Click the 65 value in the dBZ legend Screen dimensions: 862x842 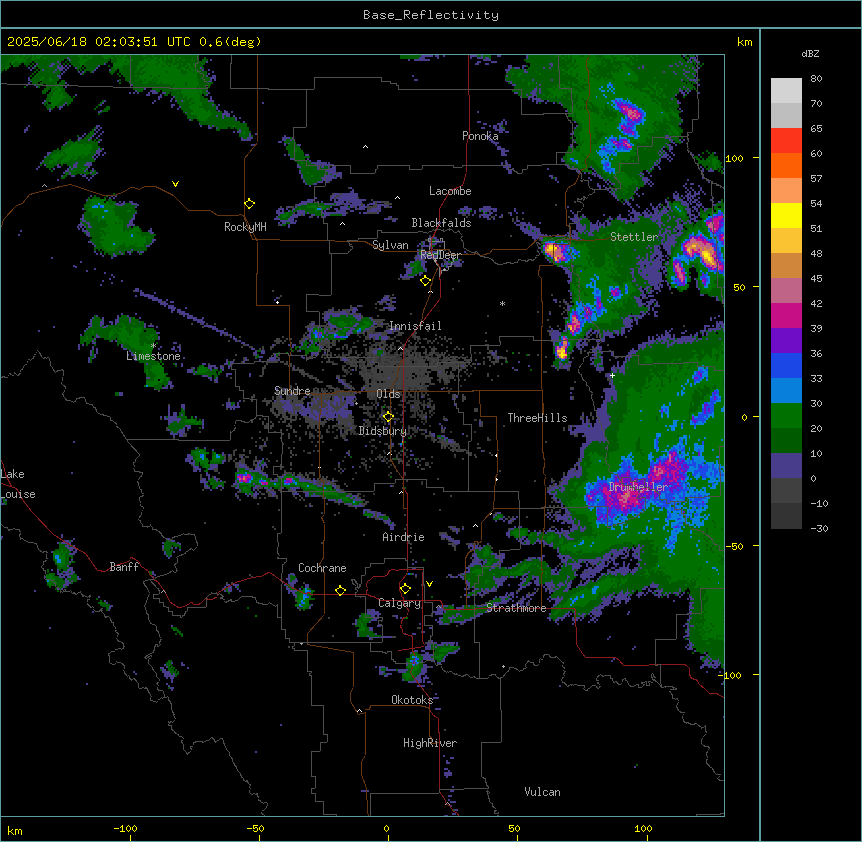816,129
